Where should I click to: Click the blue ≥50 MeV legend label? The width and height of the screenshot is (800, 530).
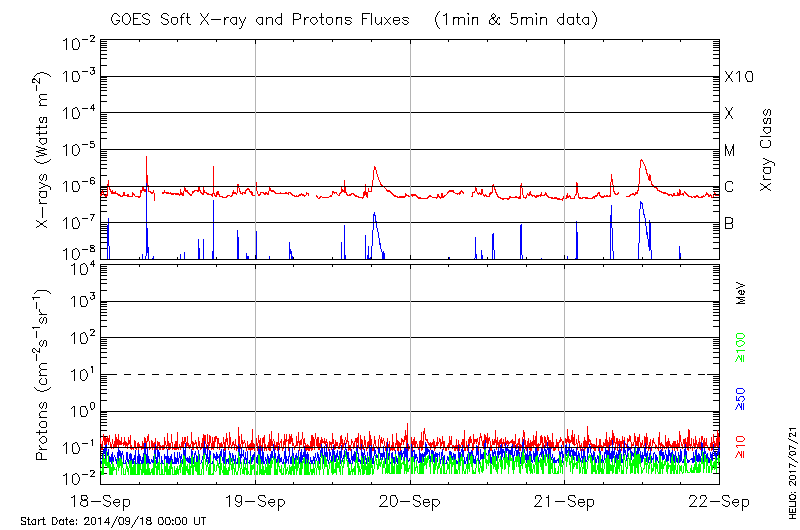click(x=741, y=398)
